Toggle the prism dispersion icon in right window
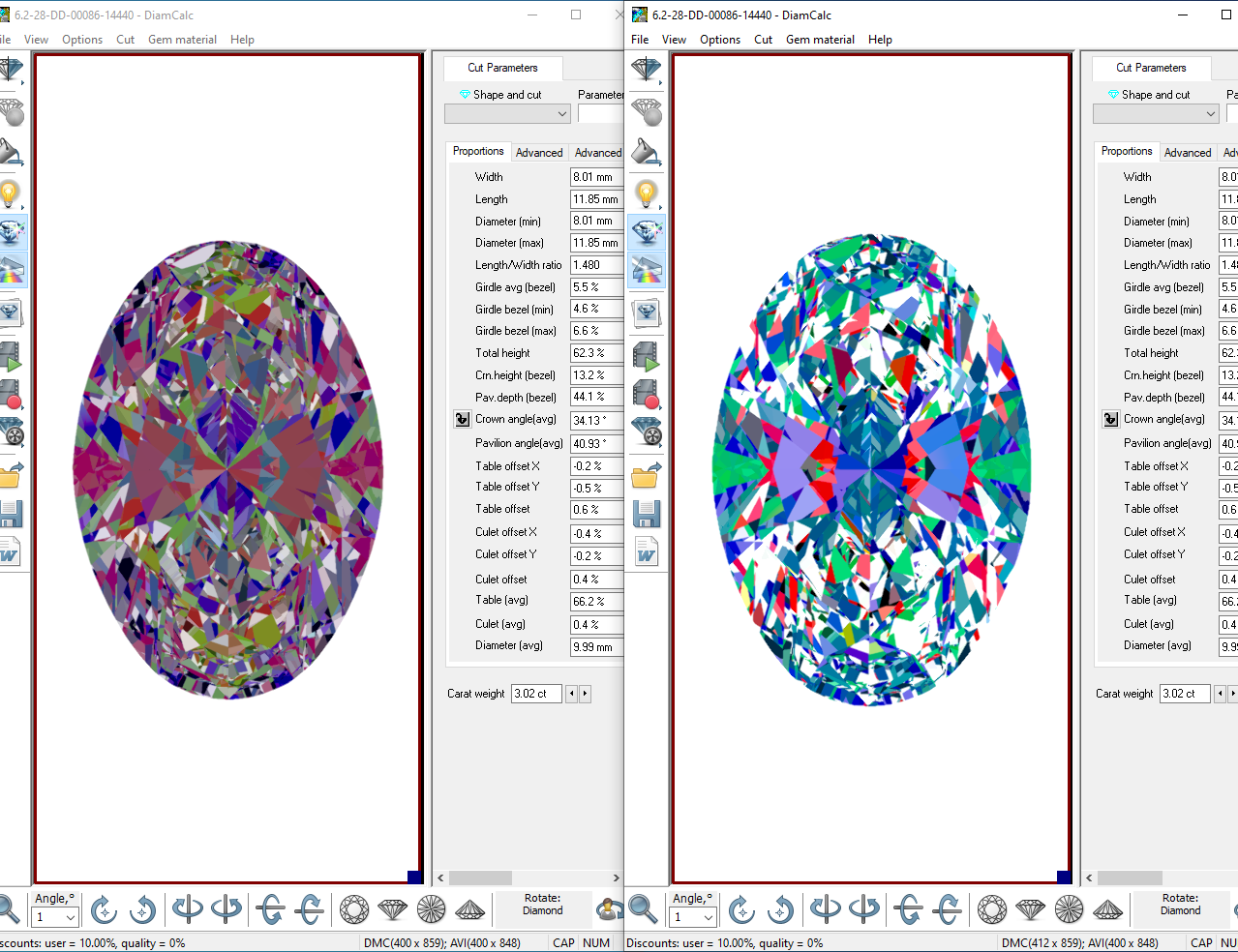1238x952 pixels. pos(646,269)
